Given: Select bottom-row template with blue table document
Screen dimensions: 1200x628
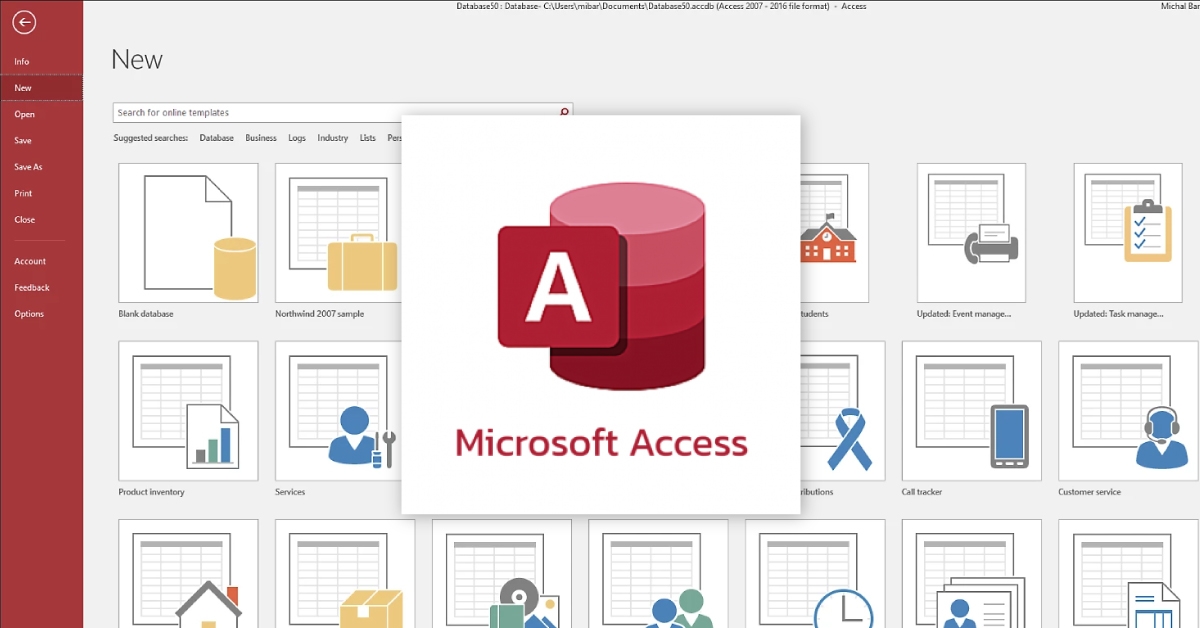Looking at the screenshot, I should tap(1128, 573).
